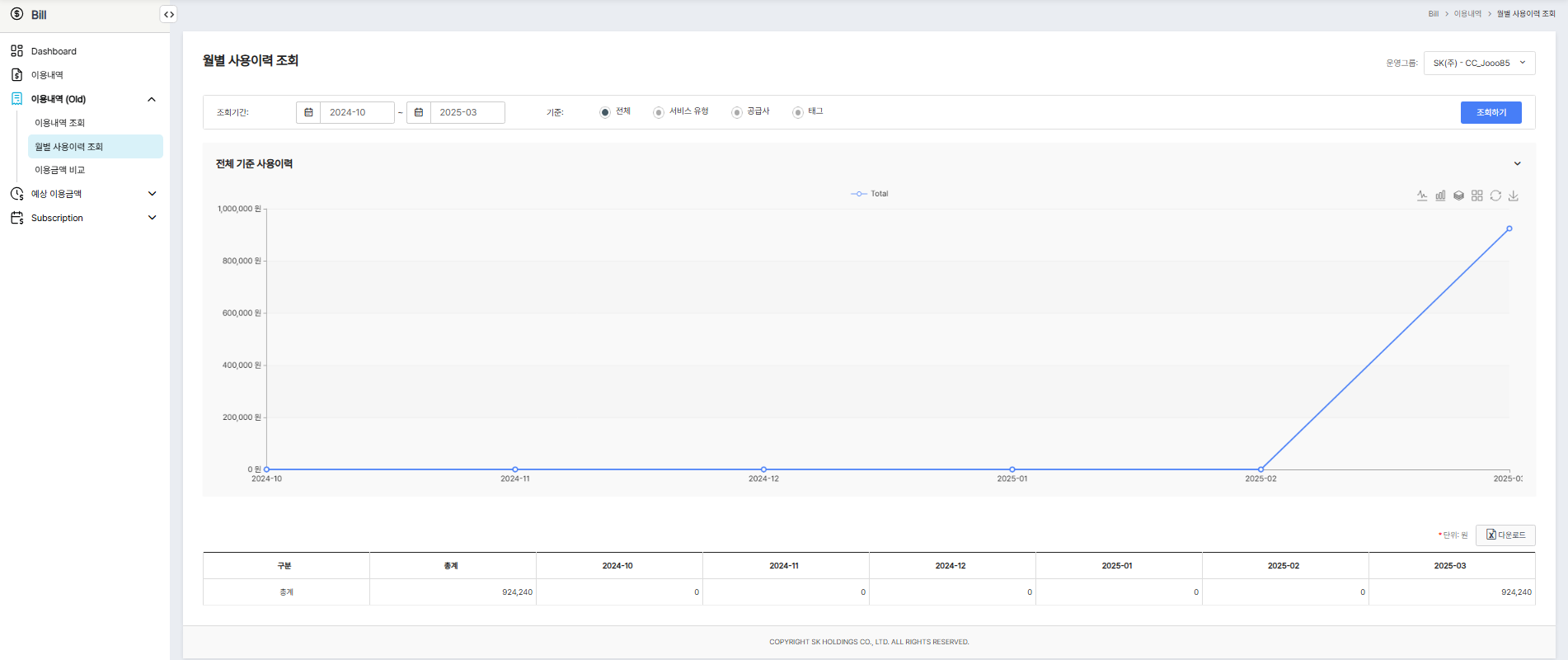Switch chart to line view
Viewport: 1568px width, 660px height.
(1422, 196)
